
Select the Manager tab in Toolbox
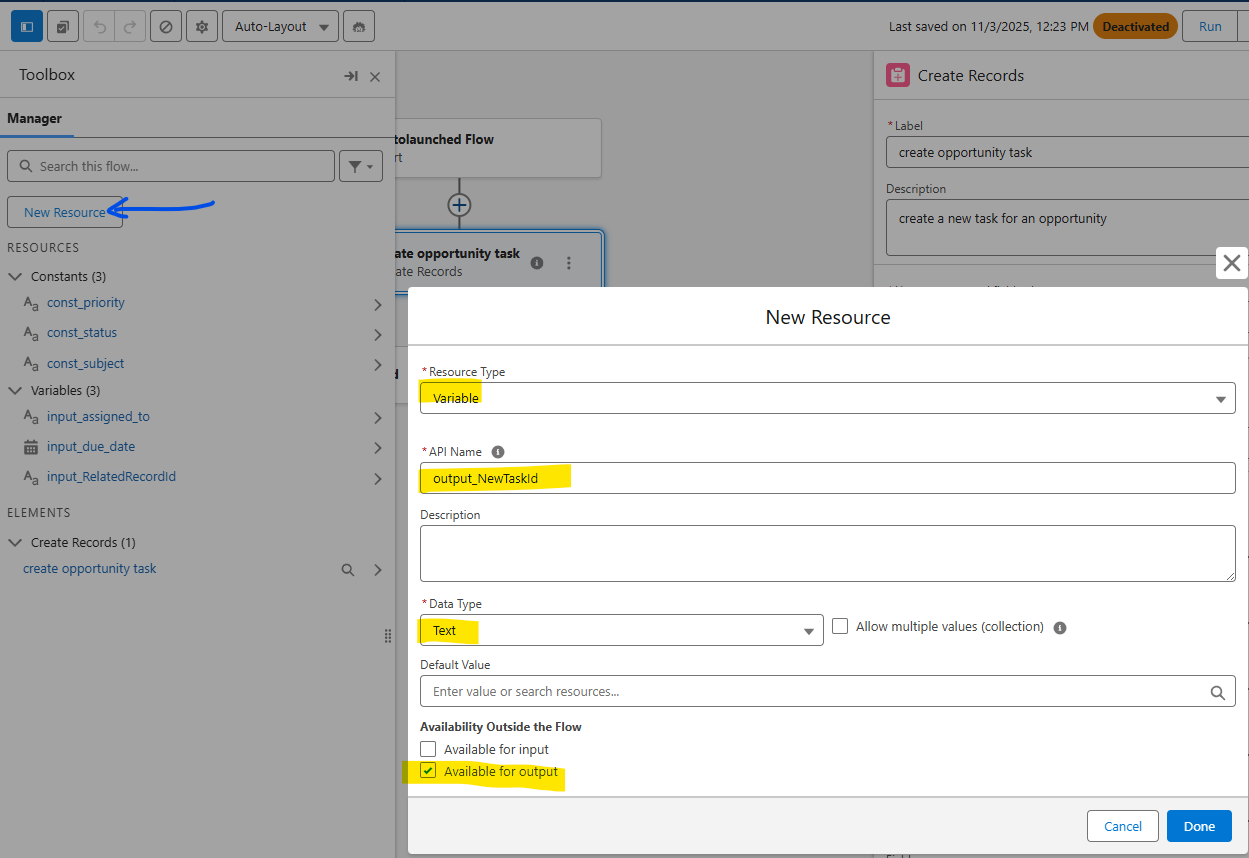(35, 118)
